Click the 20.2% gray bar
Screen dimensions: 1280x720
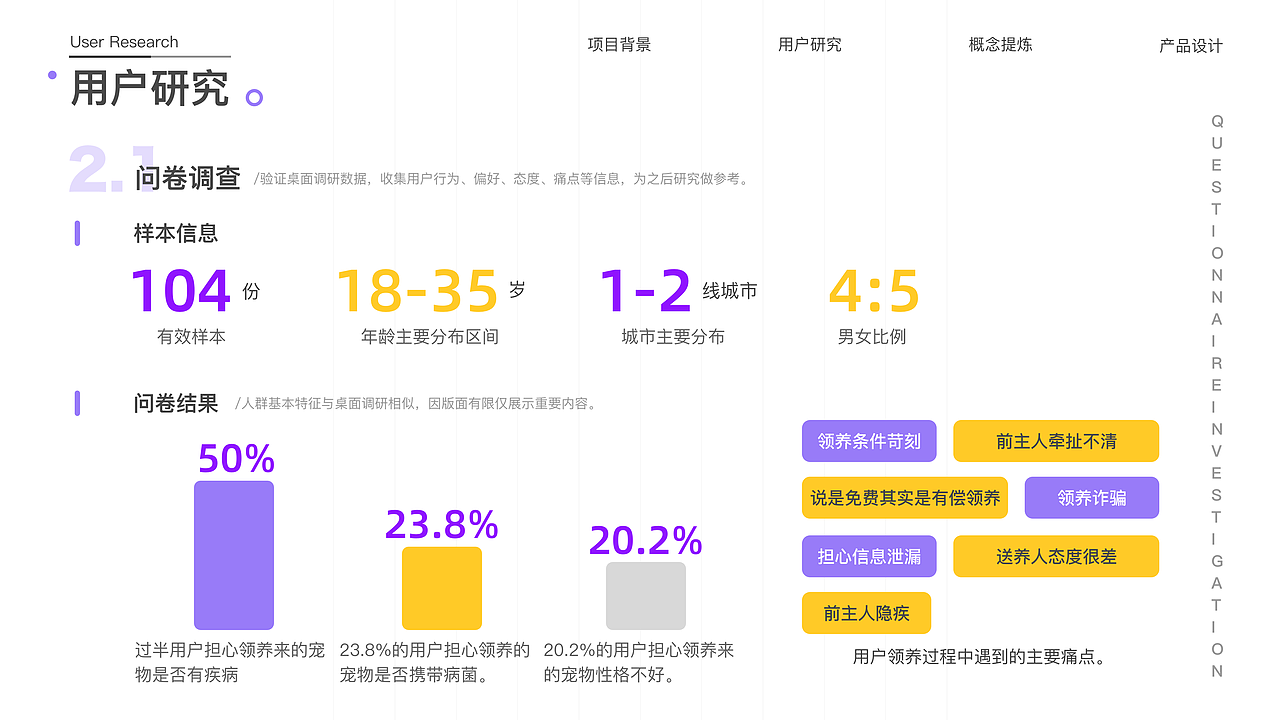pos(645,595)
